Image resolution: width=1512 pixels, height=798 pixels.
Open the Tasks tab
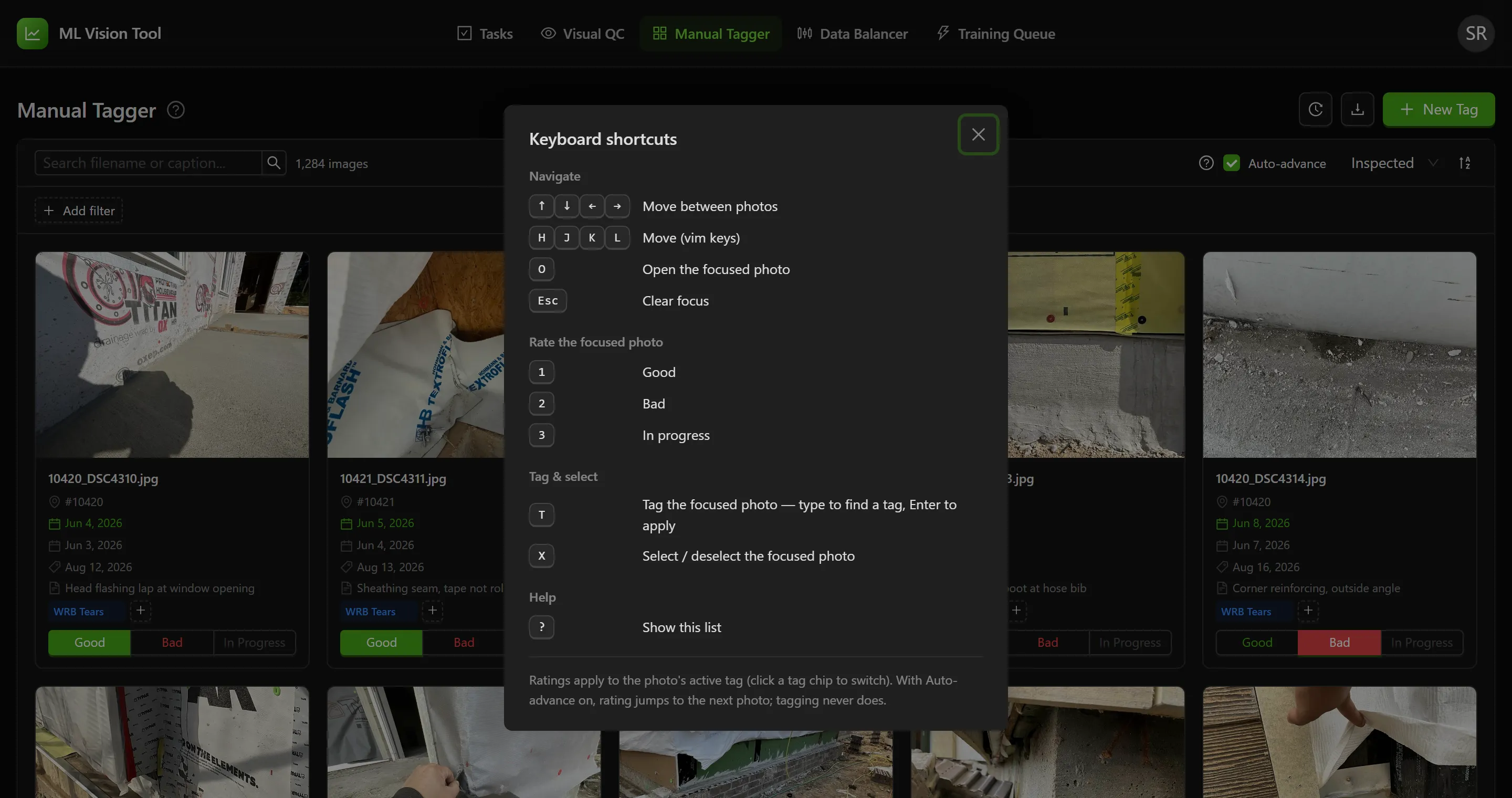[x=485, y=34]
